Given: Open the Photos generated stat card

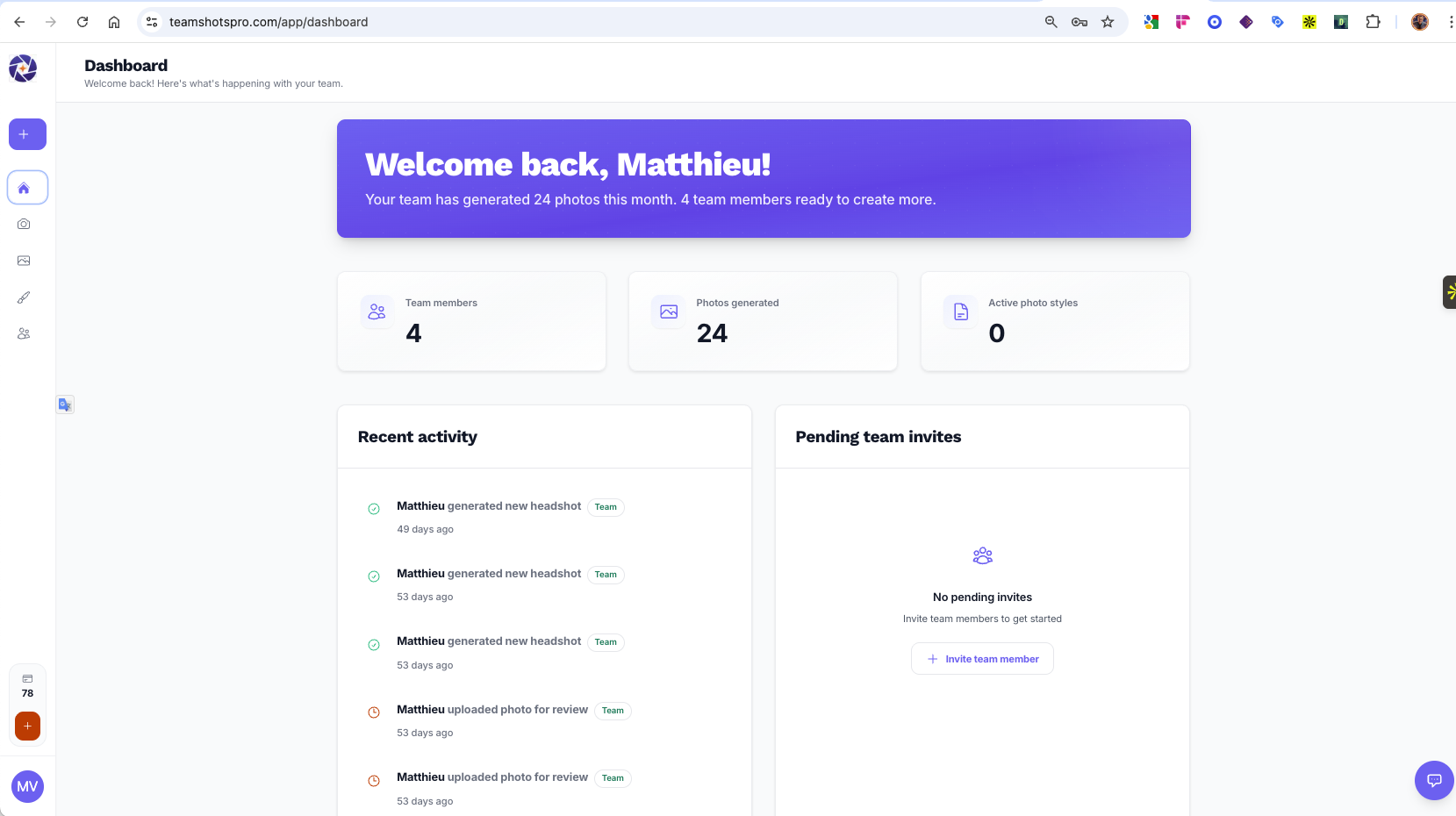Looking at the screenshot, I should point(763,321).
